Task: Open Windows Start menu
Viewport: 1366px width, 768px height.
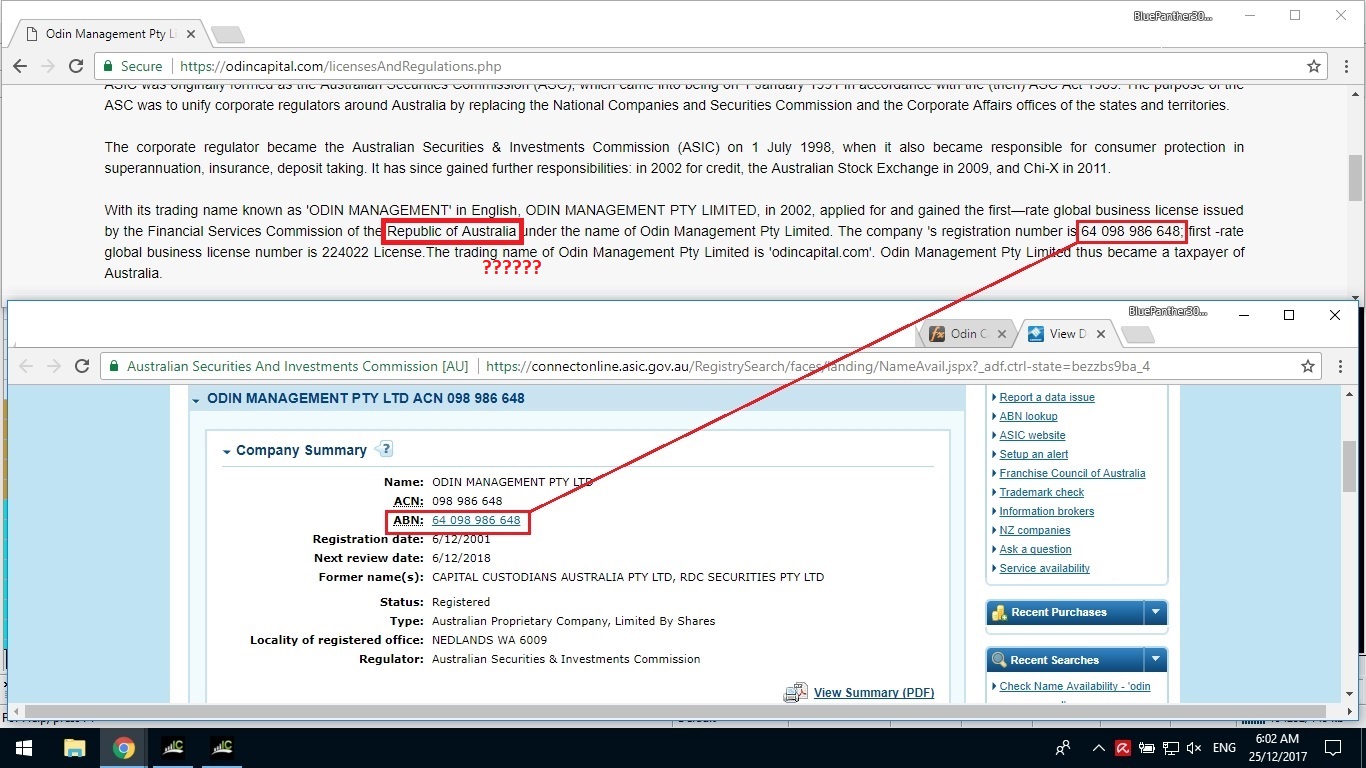Action: pos(24,747)
